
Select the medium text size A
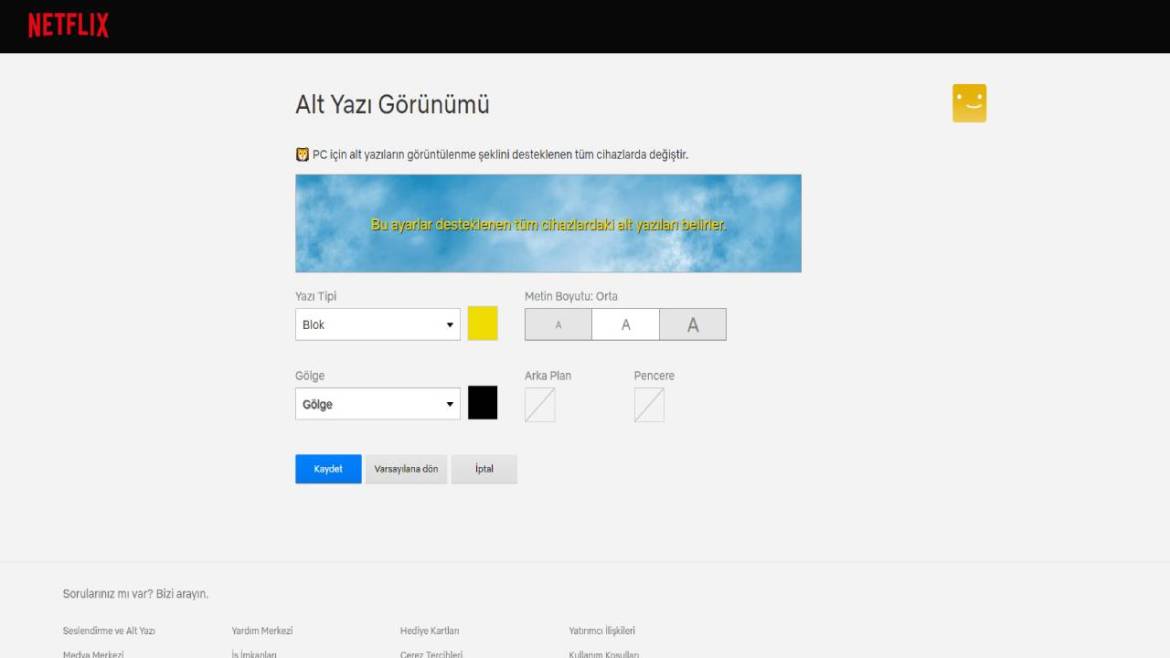pyautogui.click(x=625, y=324)
